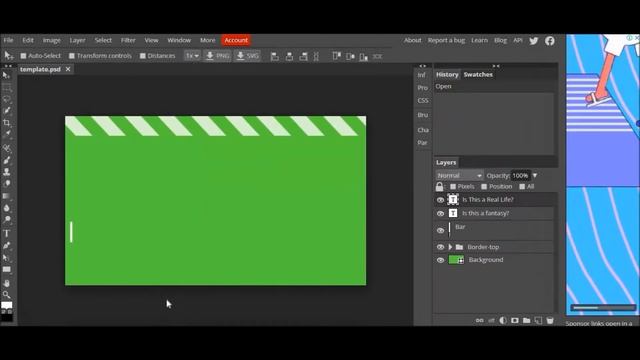Viewport: 640px width, 360px height.
Task: Open the Report a bug link
Action: 446,40
